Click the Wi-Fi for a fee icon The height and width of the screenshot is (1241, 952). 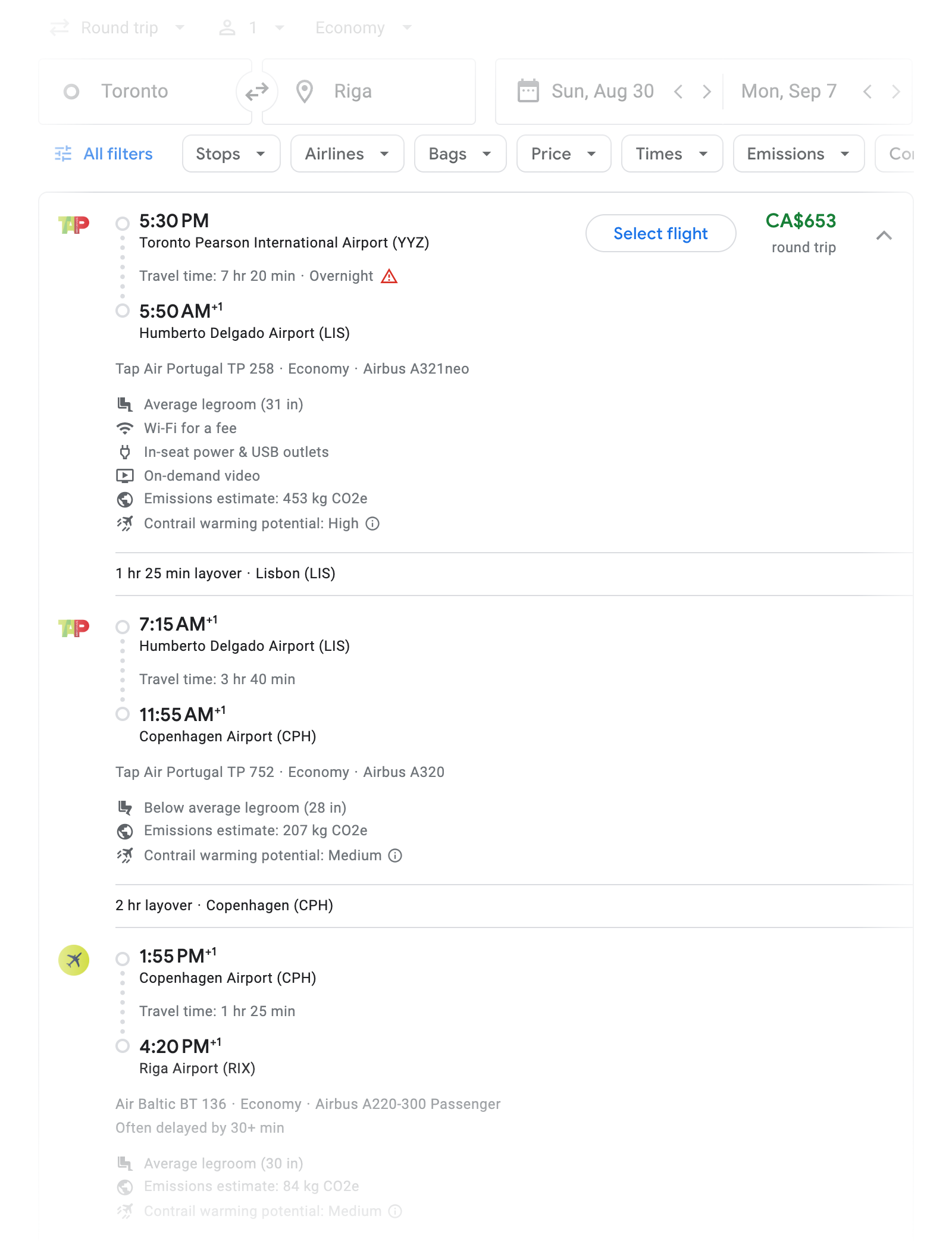126,428
